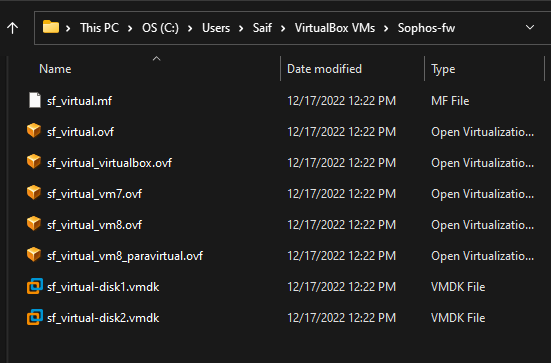
Task: Jump to VirtualBox VMs breadcrumb folder
Action: pos(335,28)
